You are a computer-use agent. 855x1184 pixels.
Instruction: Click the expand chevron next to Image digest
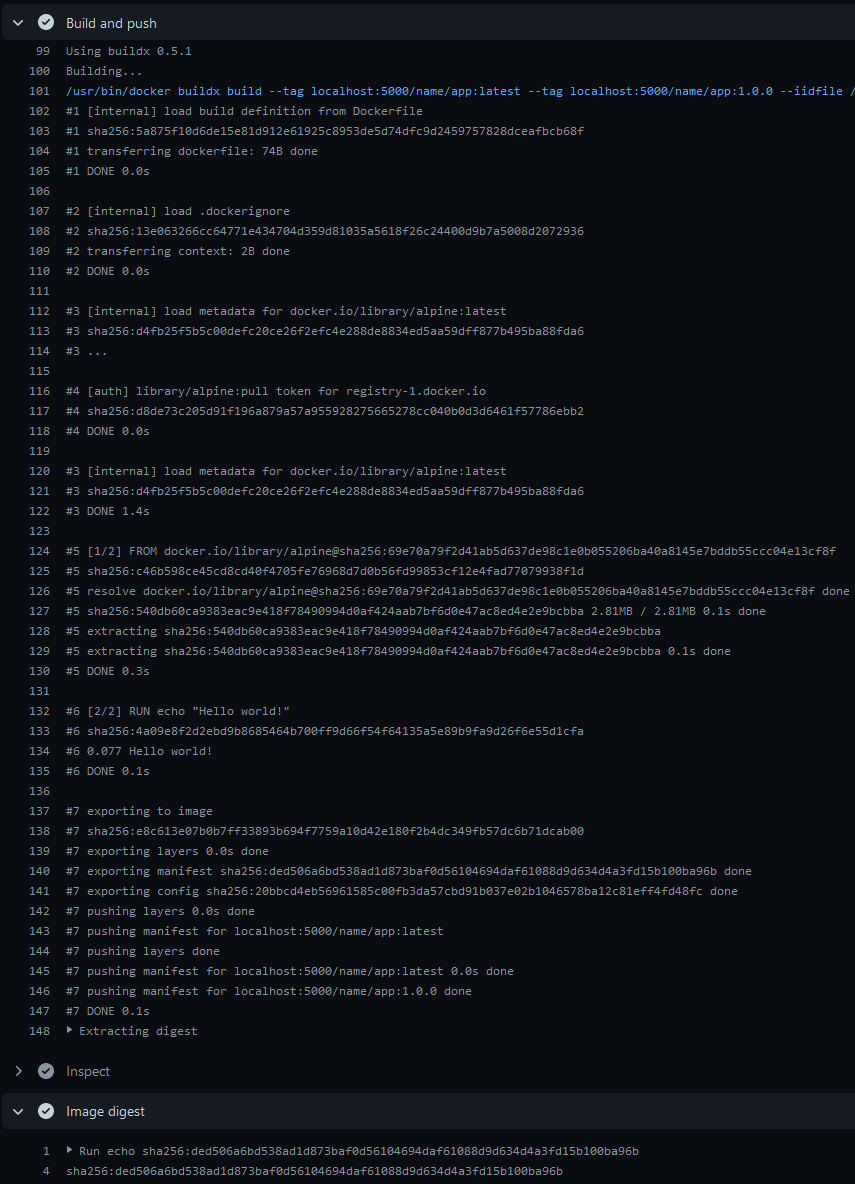[x=17, y=1110]
